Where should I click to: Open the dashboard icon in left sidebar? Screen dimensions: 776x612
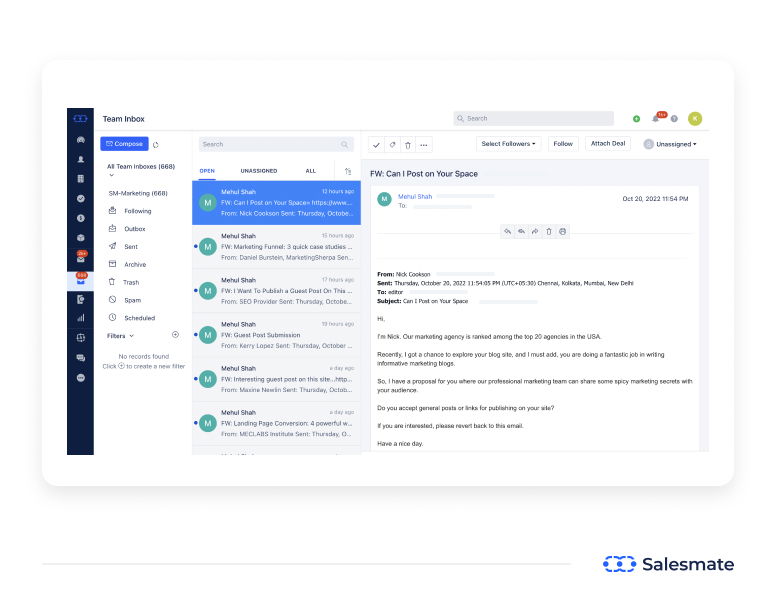pyautogui.click(x=81, y=140)
